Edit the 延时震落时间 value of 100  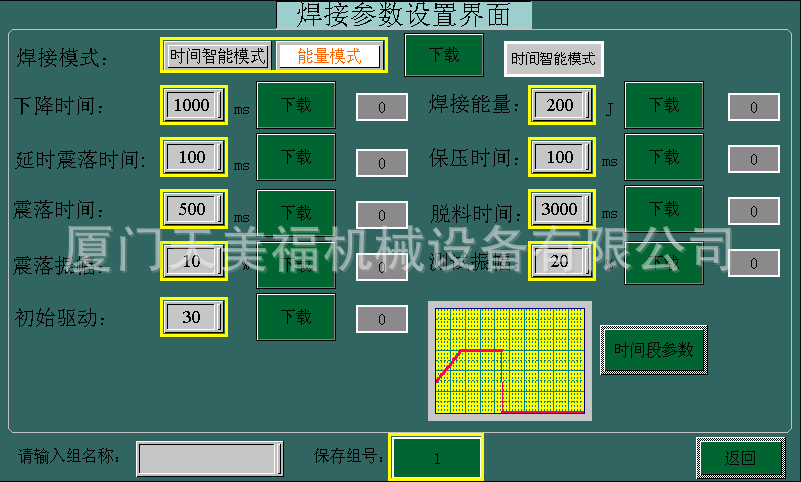coord(193,157)
